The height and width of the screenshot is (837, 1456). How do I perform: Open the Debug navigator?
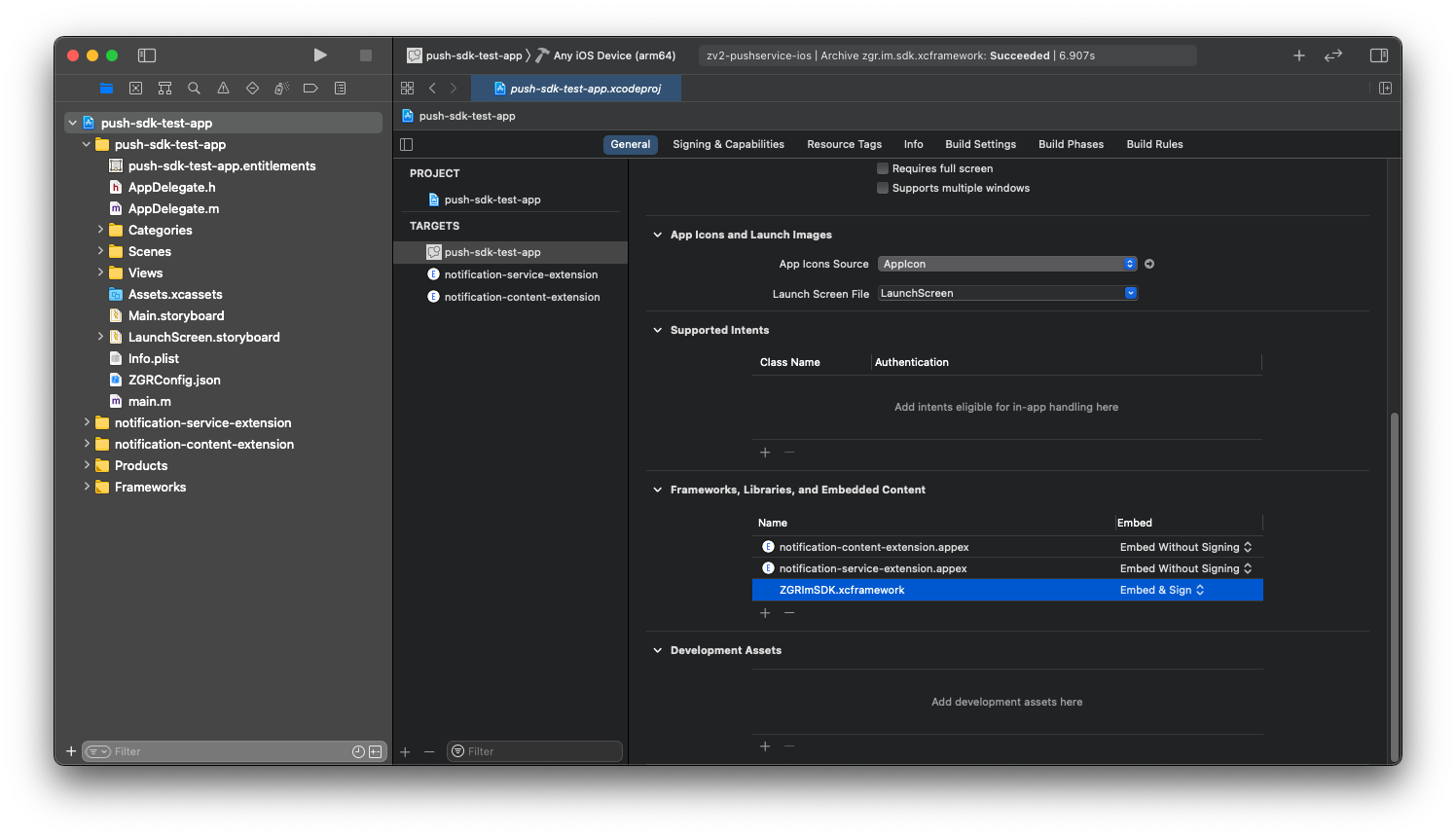pos(281,89)
